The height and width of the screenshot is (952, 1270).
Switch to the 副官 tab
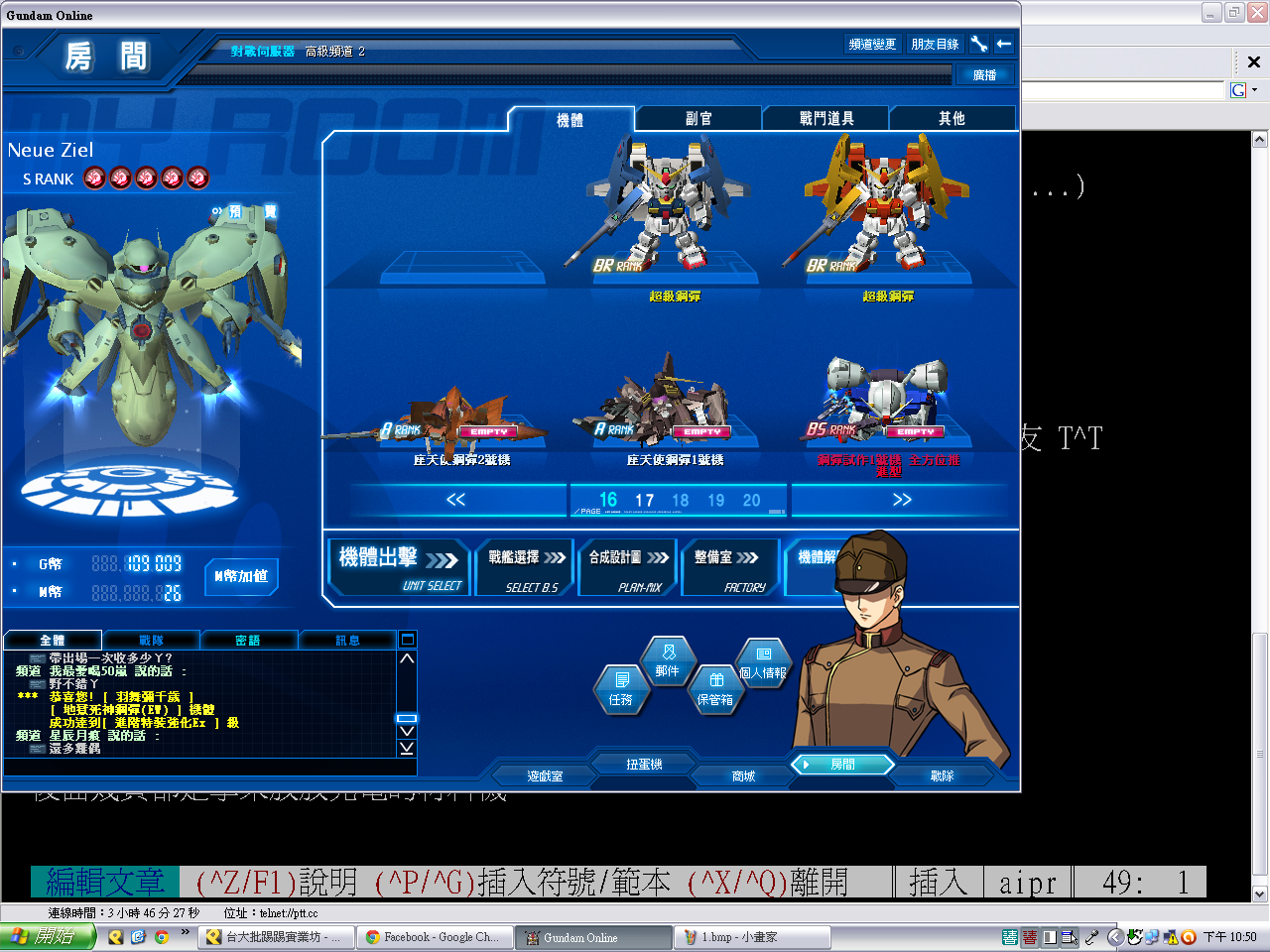pos(698,119)
